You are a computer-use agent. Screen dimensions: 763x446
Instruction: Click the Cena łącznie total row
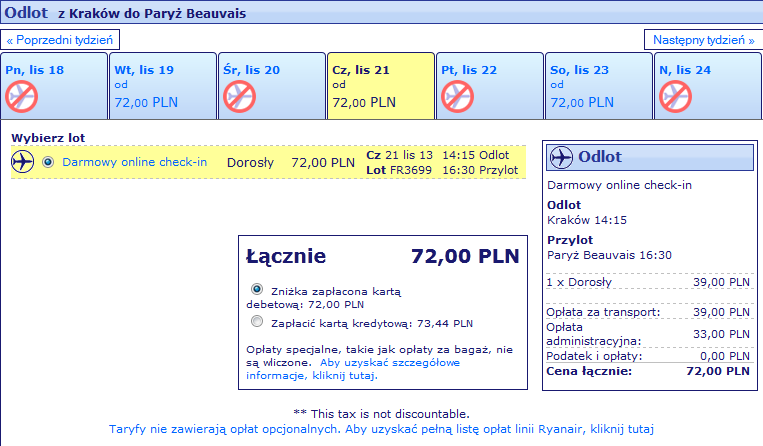click(648, 372)
